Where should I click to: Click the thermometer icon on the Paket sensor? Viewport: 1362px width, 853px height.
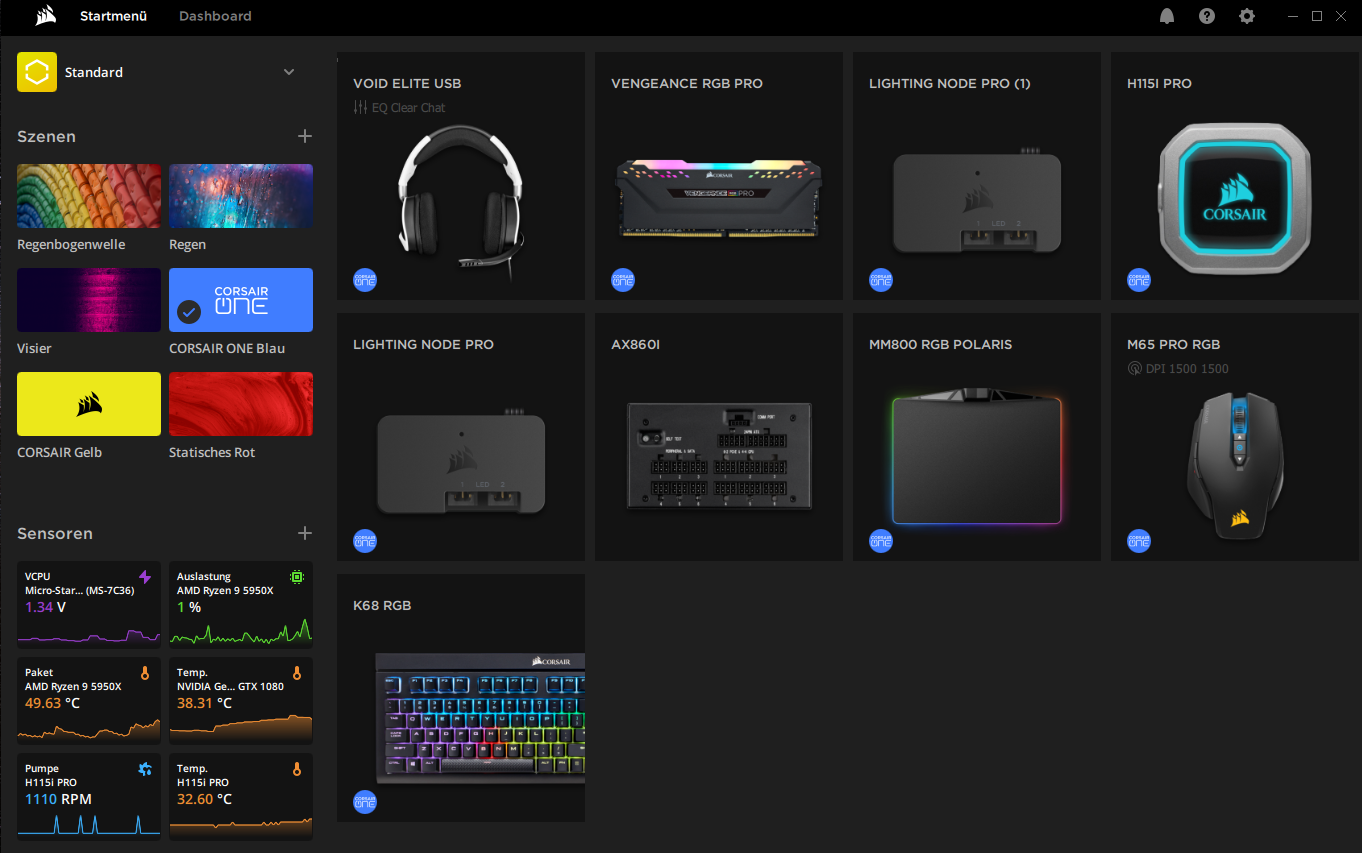point(145,671)
